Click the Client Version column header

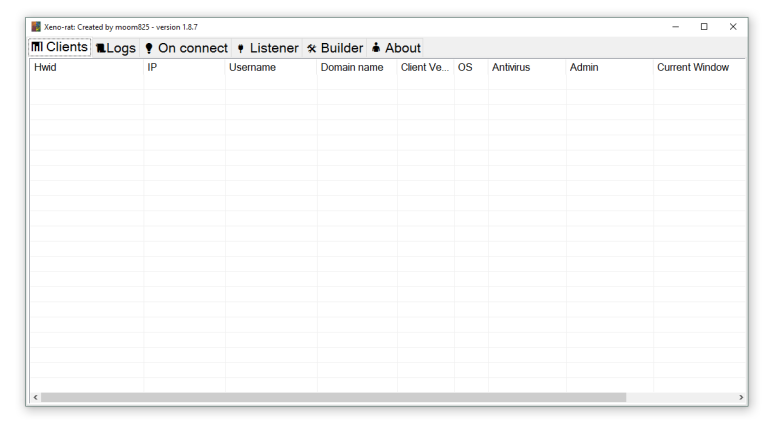pos(425,67)
